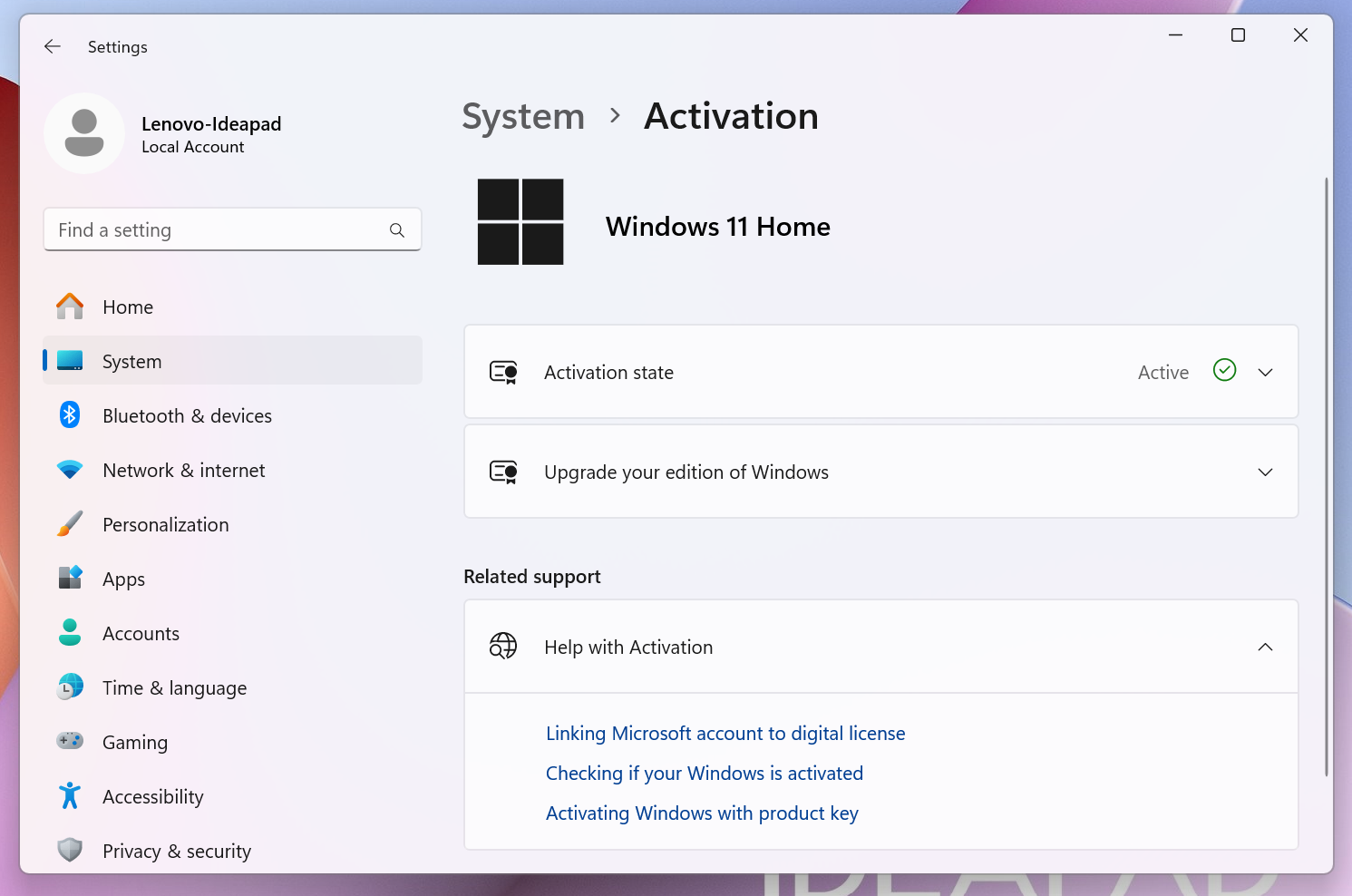Click the Lenovo-Ideapad user avatar icon
The image size is (1352, 896).
(84, 133)
